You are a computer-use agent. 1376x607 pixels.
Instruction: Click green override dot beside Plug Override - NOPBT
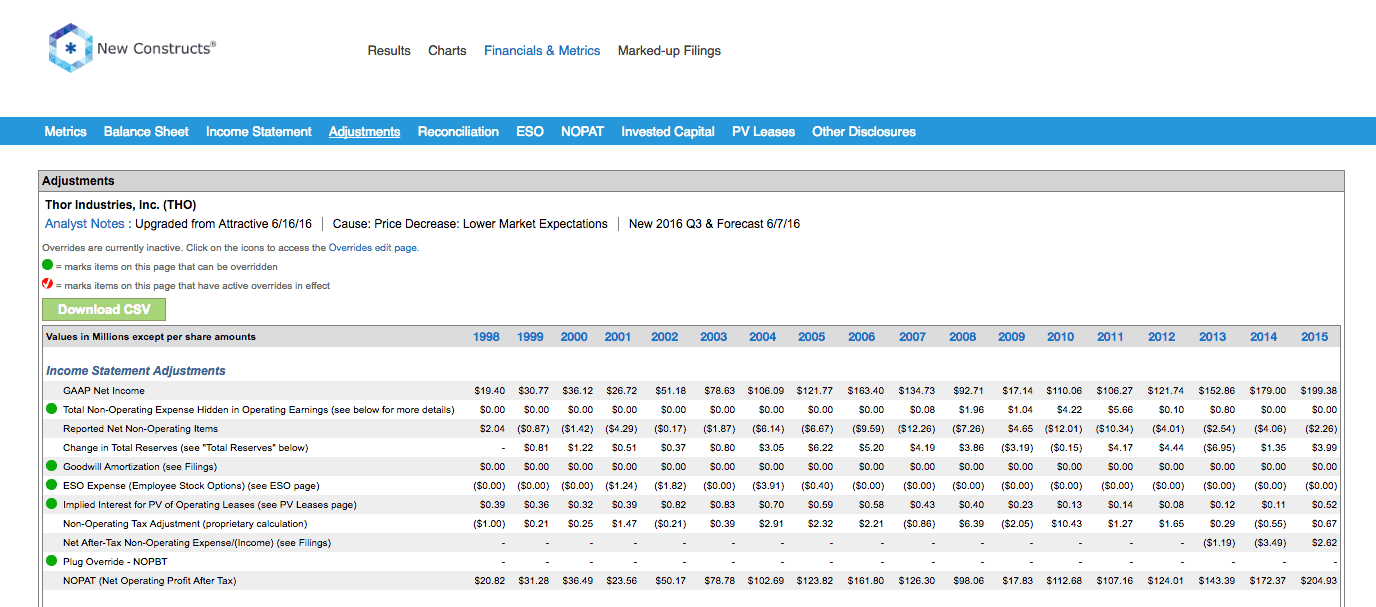(x=50, y=561)
